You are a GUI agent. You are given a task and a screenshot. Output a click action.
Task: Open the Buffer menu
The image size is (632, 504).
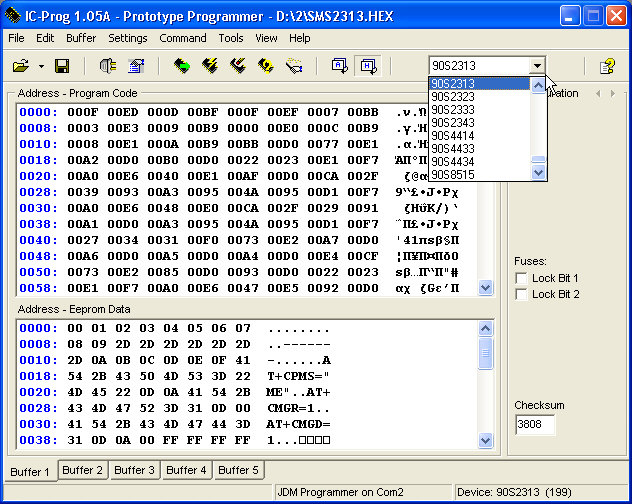pos(81,38)
